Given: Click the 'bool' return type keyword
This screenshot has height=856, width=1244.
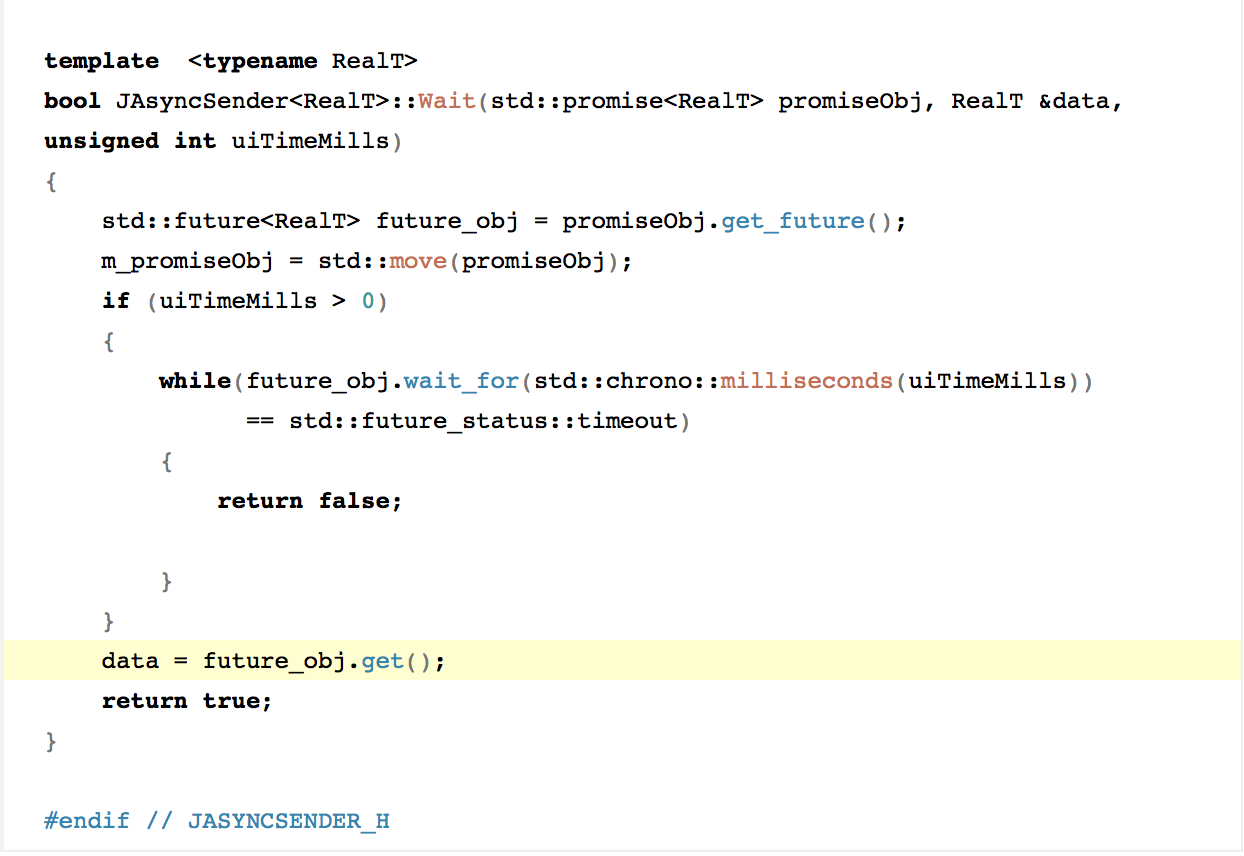Looking at the screenshot, I should point(72,101).
